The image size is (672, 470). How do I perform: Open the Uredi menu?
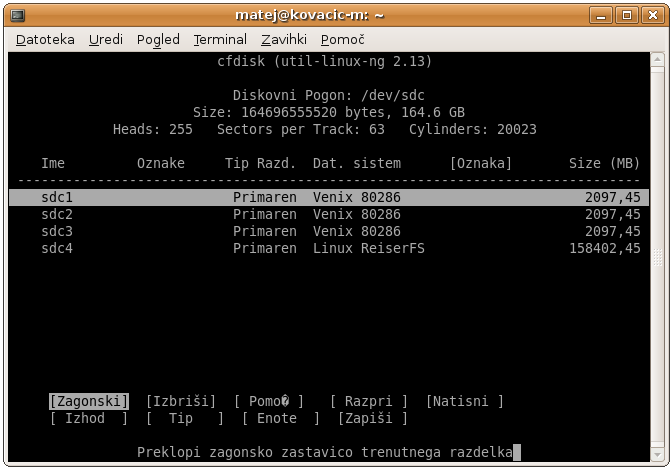click(106, 39)
